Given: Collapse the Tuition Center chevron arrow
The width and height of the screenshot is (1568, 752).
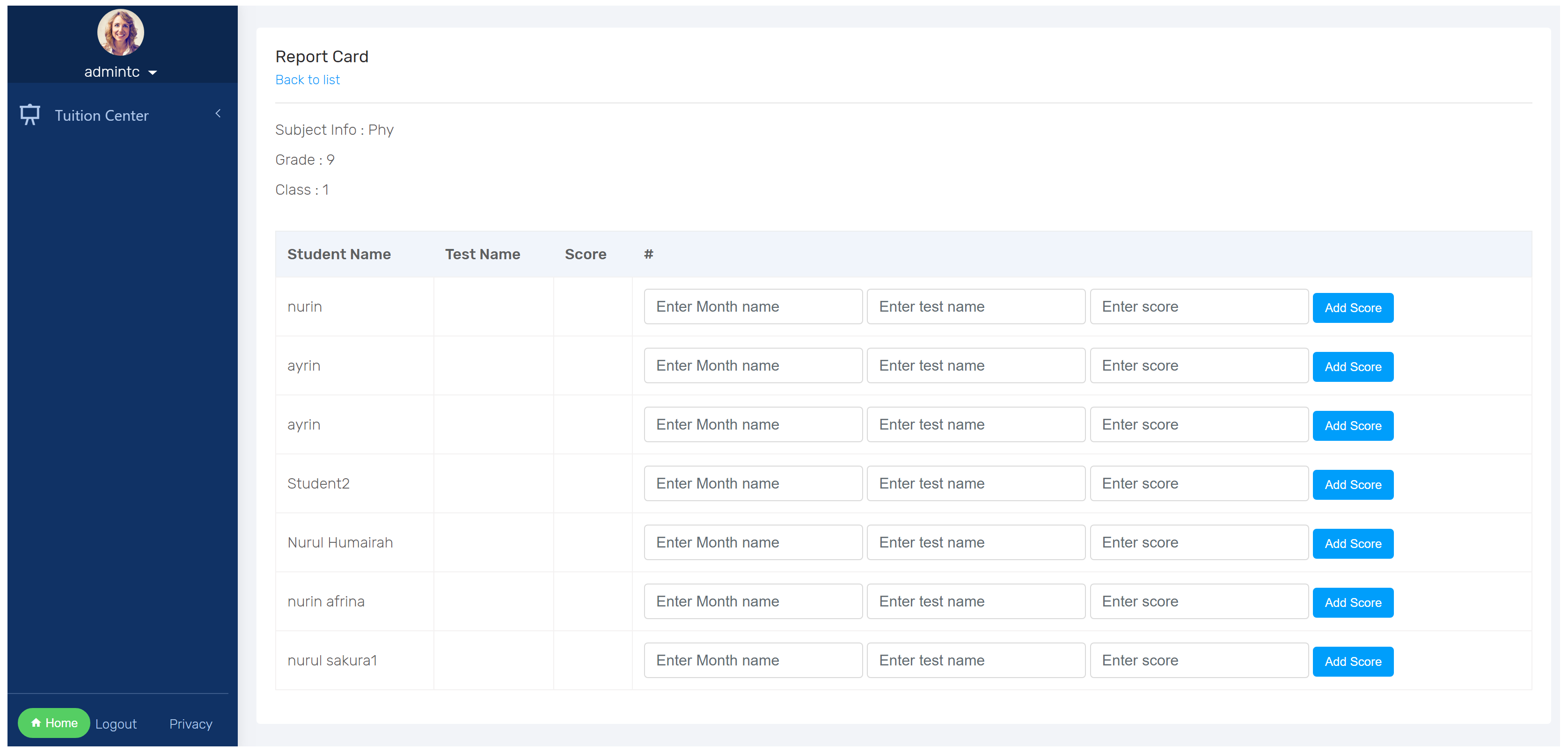Looking at the screenshot, I should coord(218,114).
